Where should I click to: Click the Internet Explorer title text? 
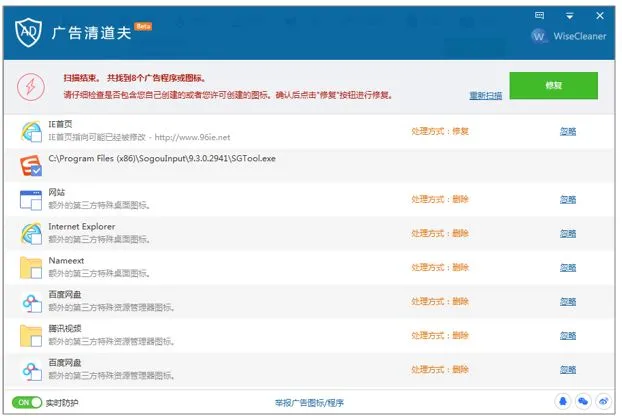[x=82, y=226]
